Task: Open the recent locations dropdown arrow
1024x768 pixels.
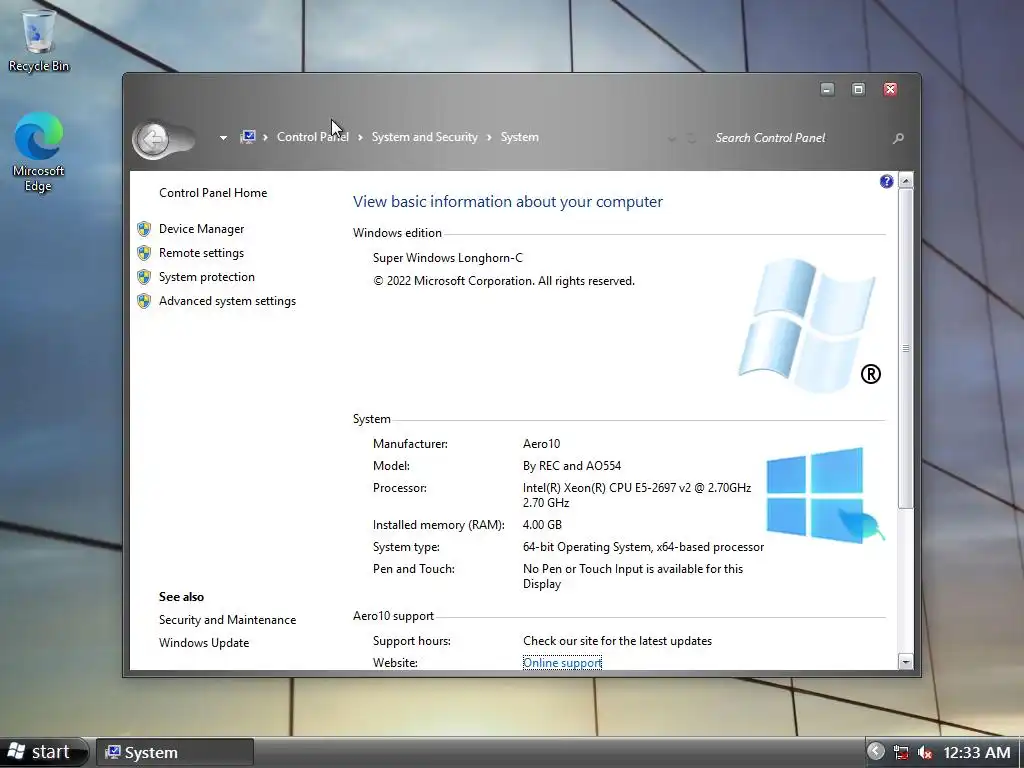Action: click(223, 138)
